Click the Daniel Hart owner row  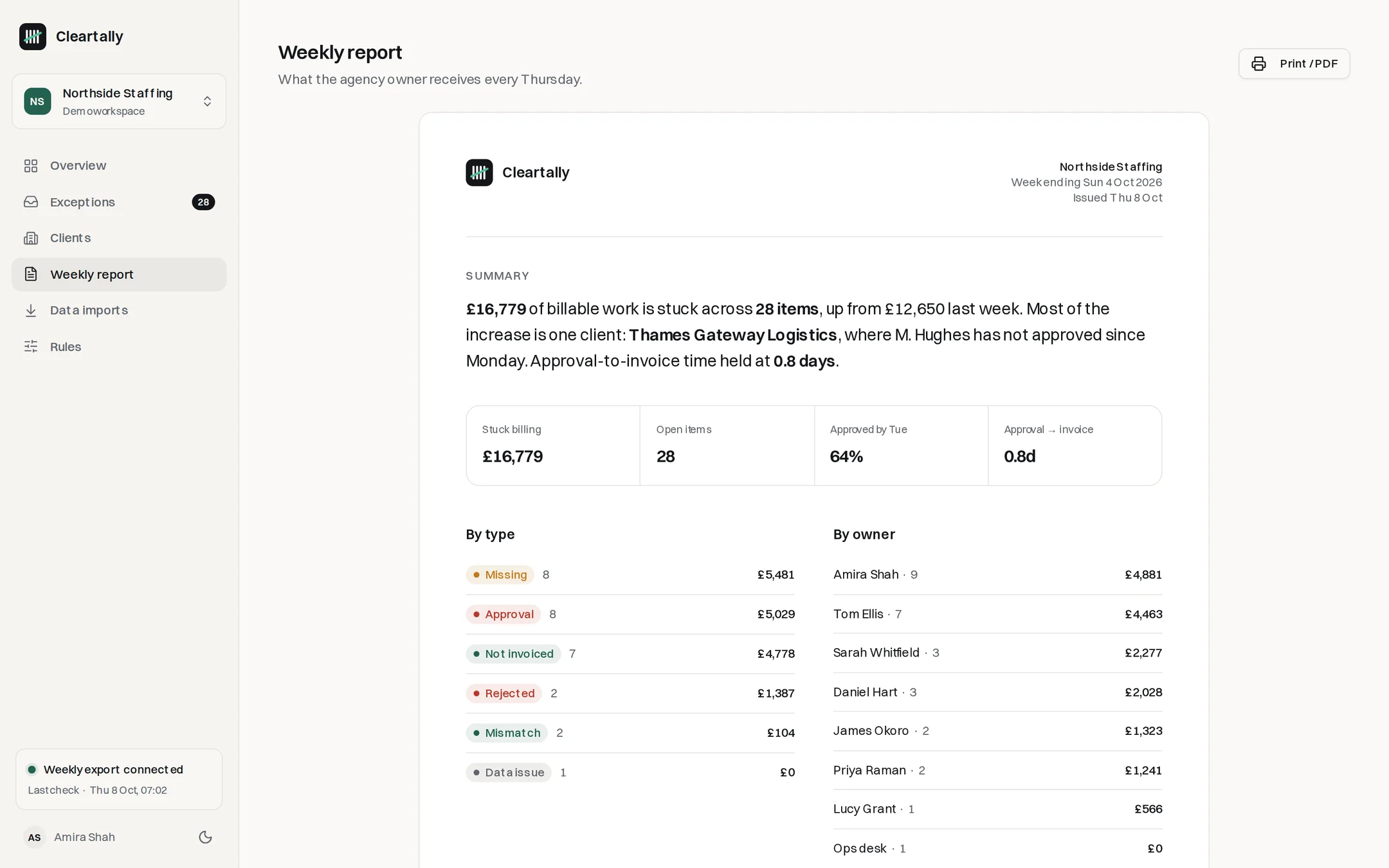click(x=997, y=692)
